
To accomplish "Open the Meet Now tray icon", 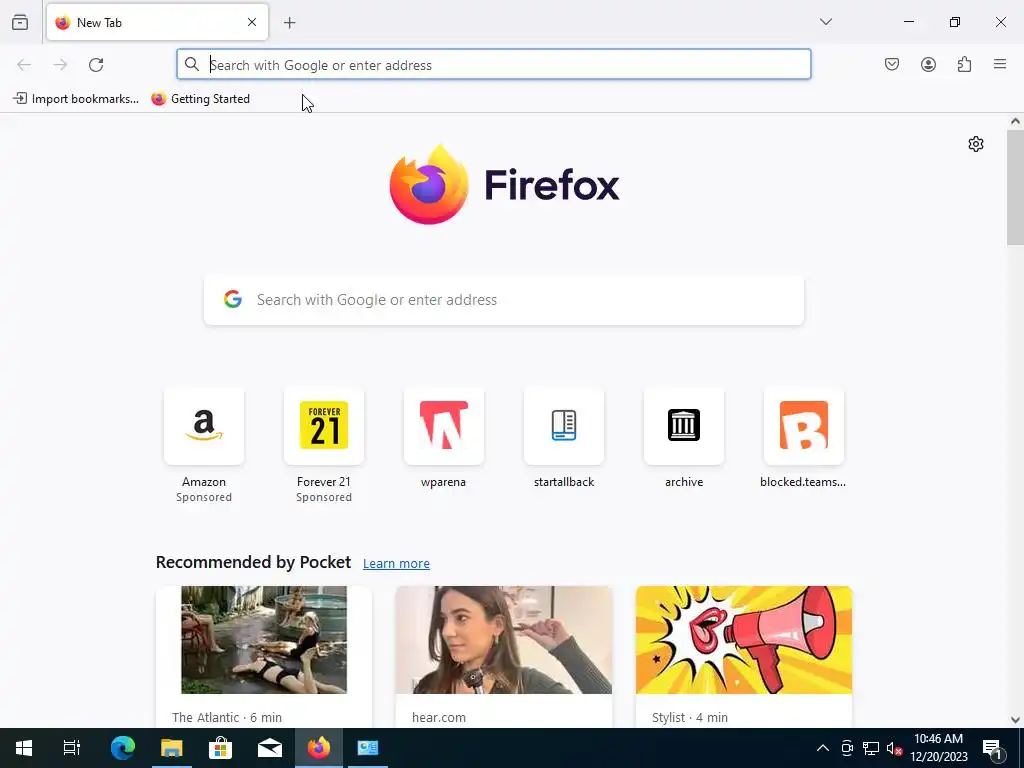I will tap(847, 748).
